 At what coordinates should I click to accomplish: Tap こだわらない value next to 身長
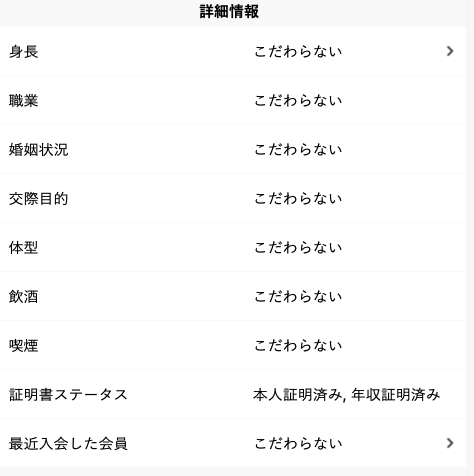click(x=298, y=52)
